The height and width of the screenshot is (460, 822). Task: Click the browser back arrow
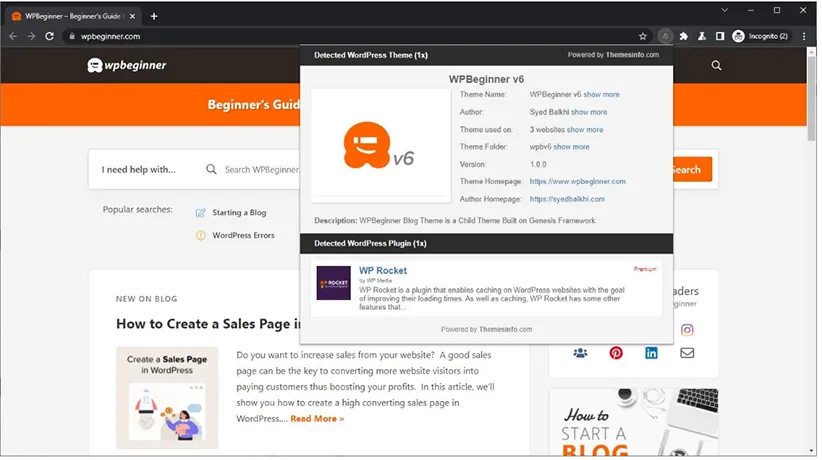point(13,36)
